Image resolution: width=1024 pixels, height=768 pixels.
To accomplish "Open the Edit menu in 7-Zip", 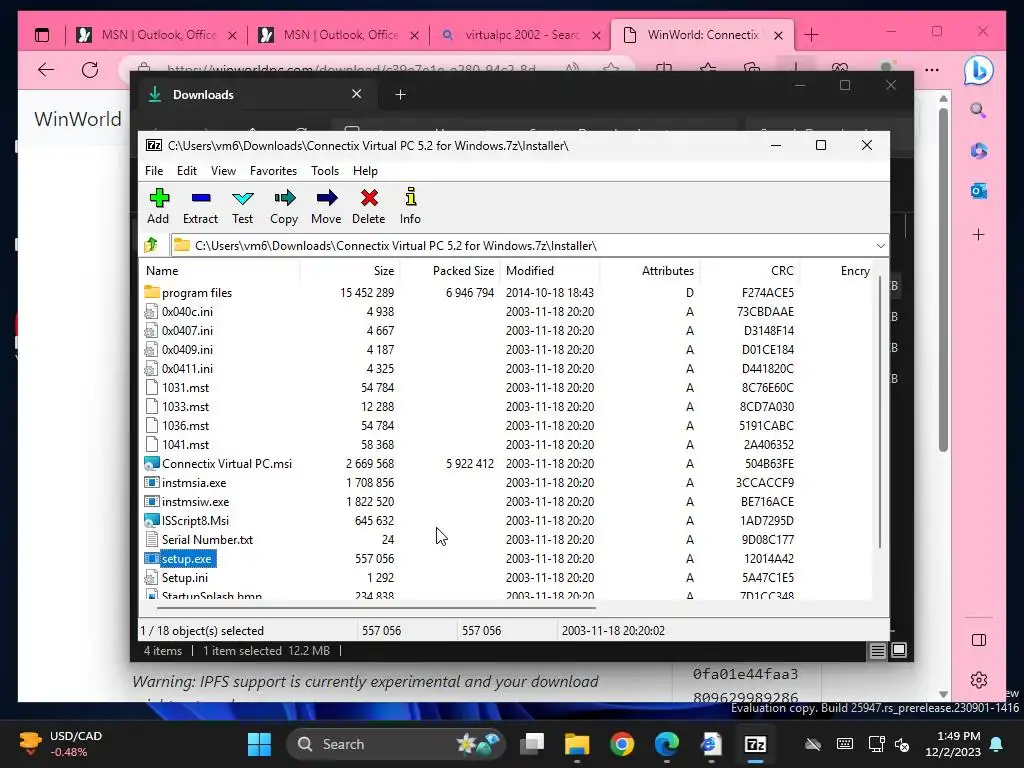I will click(187, 170).
